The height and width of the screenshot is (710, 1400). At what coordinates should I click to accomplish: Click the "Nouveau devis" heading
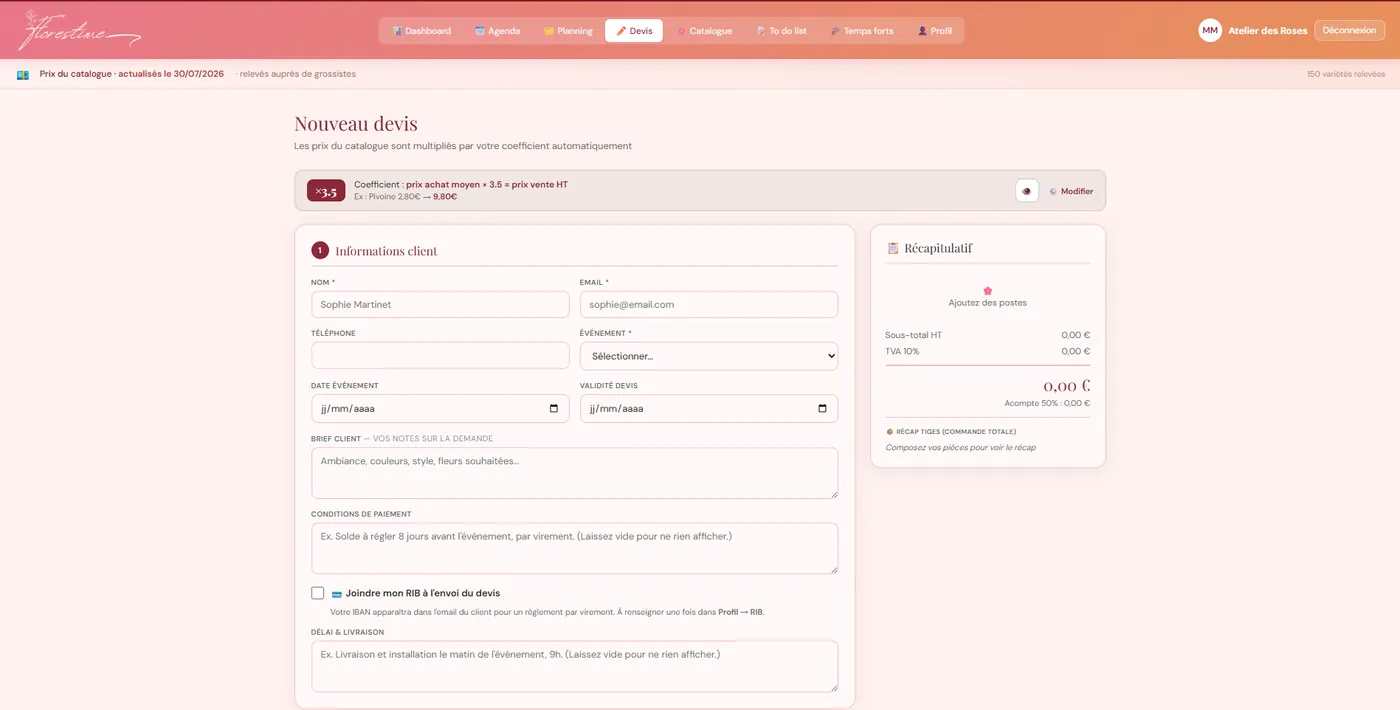click(356, 124)
